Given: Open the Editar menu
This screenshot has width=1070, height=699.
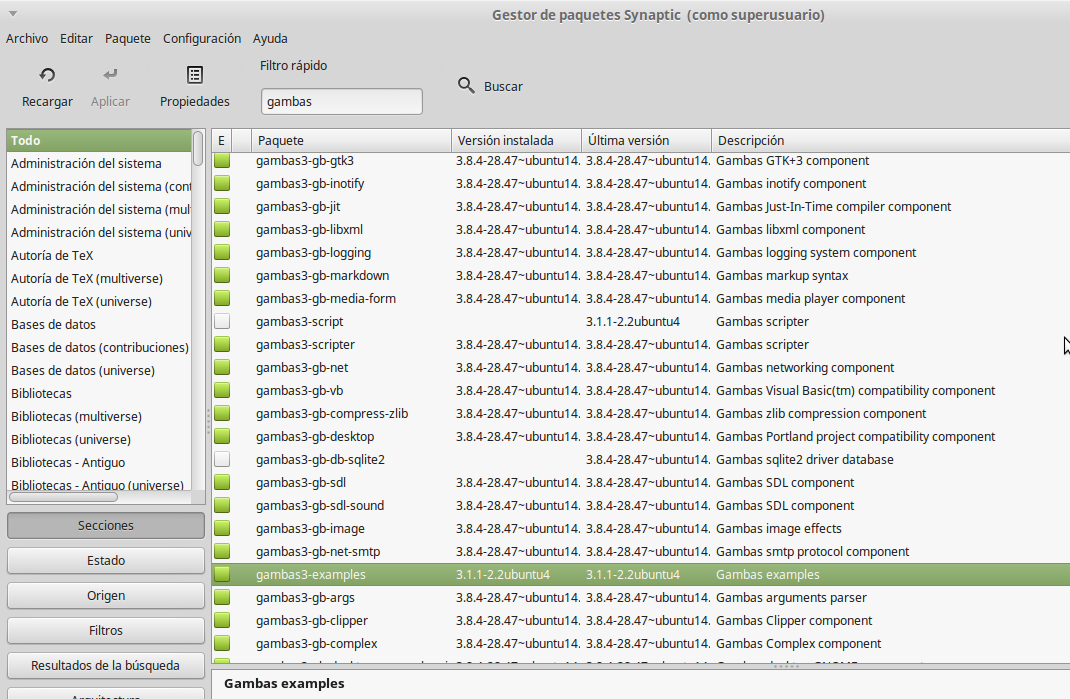Looking at the screenshot, I should [76, 38].
